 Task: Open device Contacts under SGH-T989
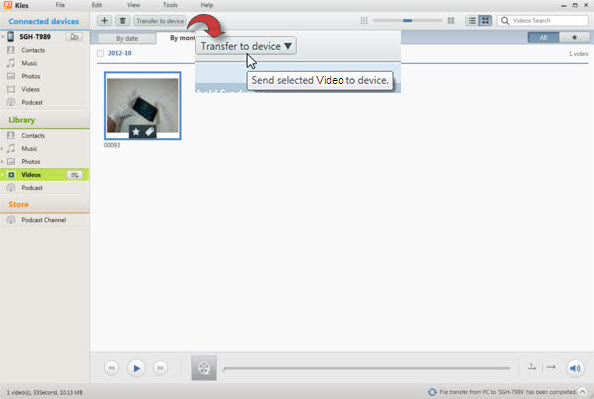(33, 50)
